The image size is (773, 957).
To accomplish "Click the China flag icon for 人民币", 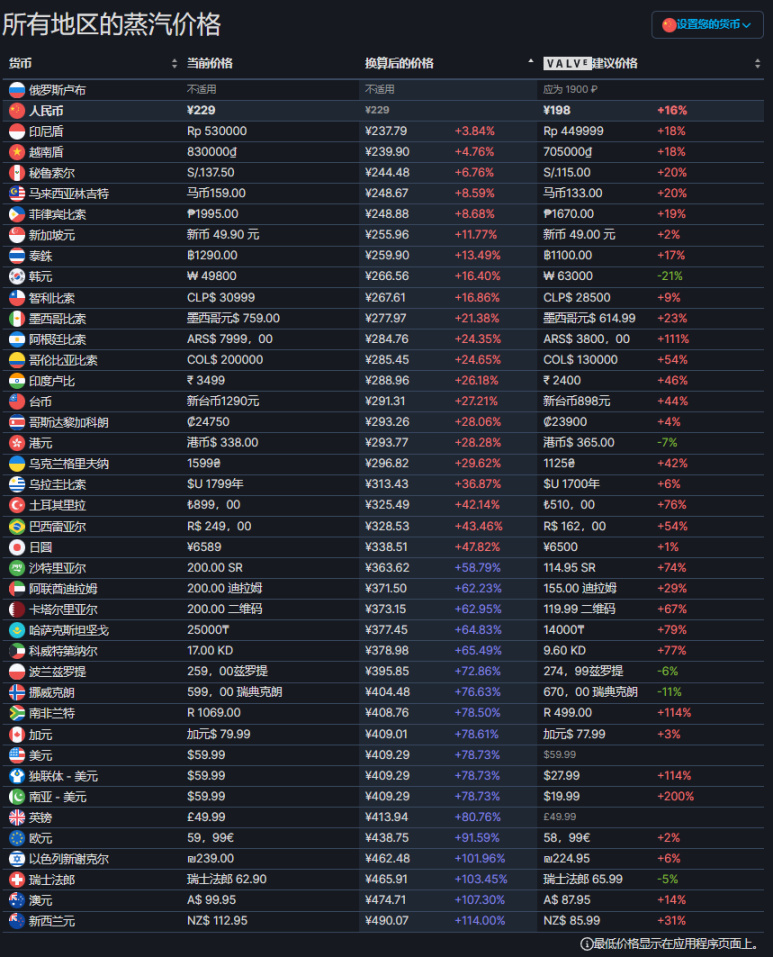I will click(x=17, y=110).
